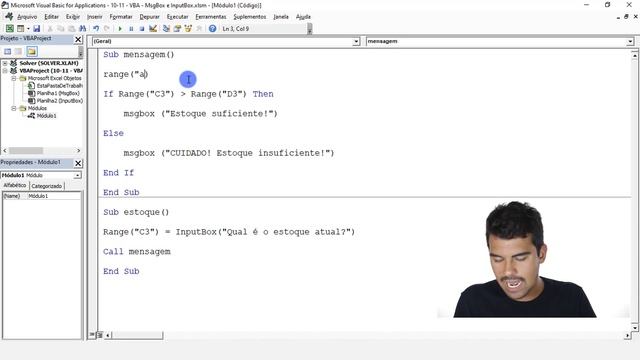The height and width of the screenshot is (360, 640).
Task: Collapse the Módulos folder
Action: coord(13,108)
